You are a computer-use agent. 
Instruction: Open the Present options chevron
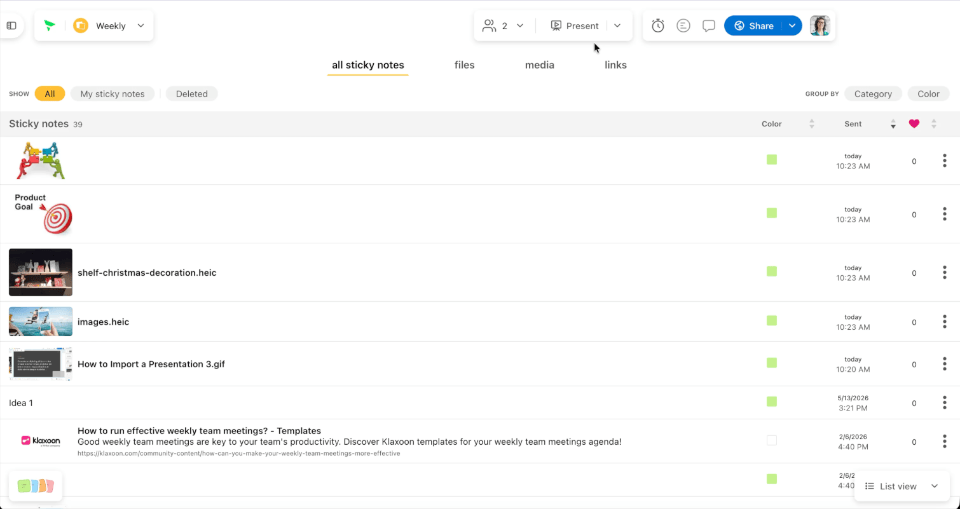pyautogui.click(x=617, y=26)
